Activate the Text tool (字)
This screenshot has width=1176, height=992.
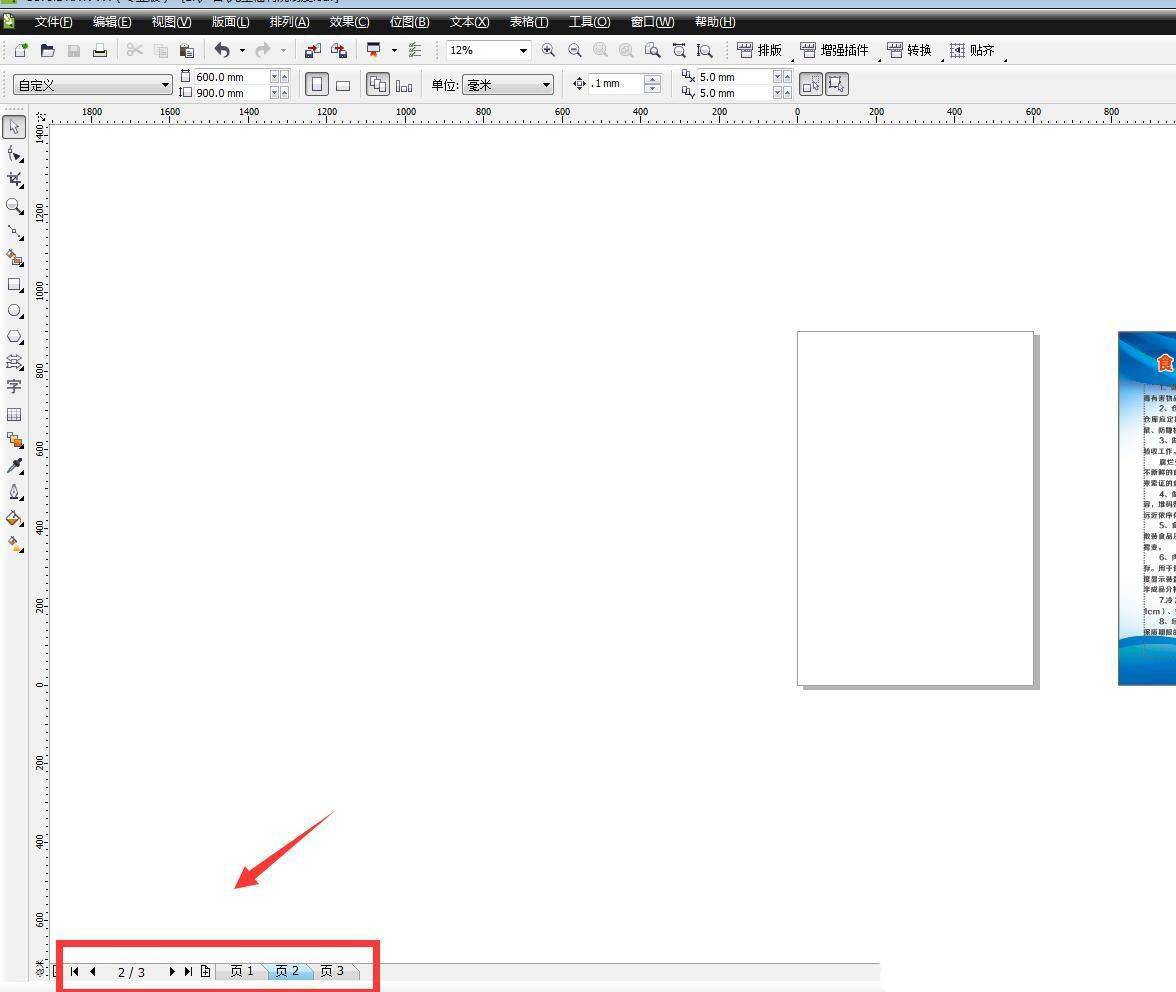[x=14, y=387]
